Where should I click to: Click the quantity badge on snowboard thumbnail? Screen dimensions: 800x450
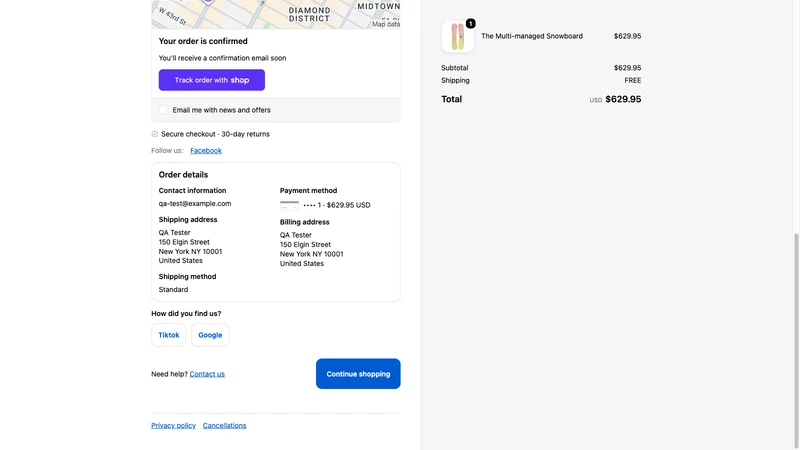[x=470, y=23]
